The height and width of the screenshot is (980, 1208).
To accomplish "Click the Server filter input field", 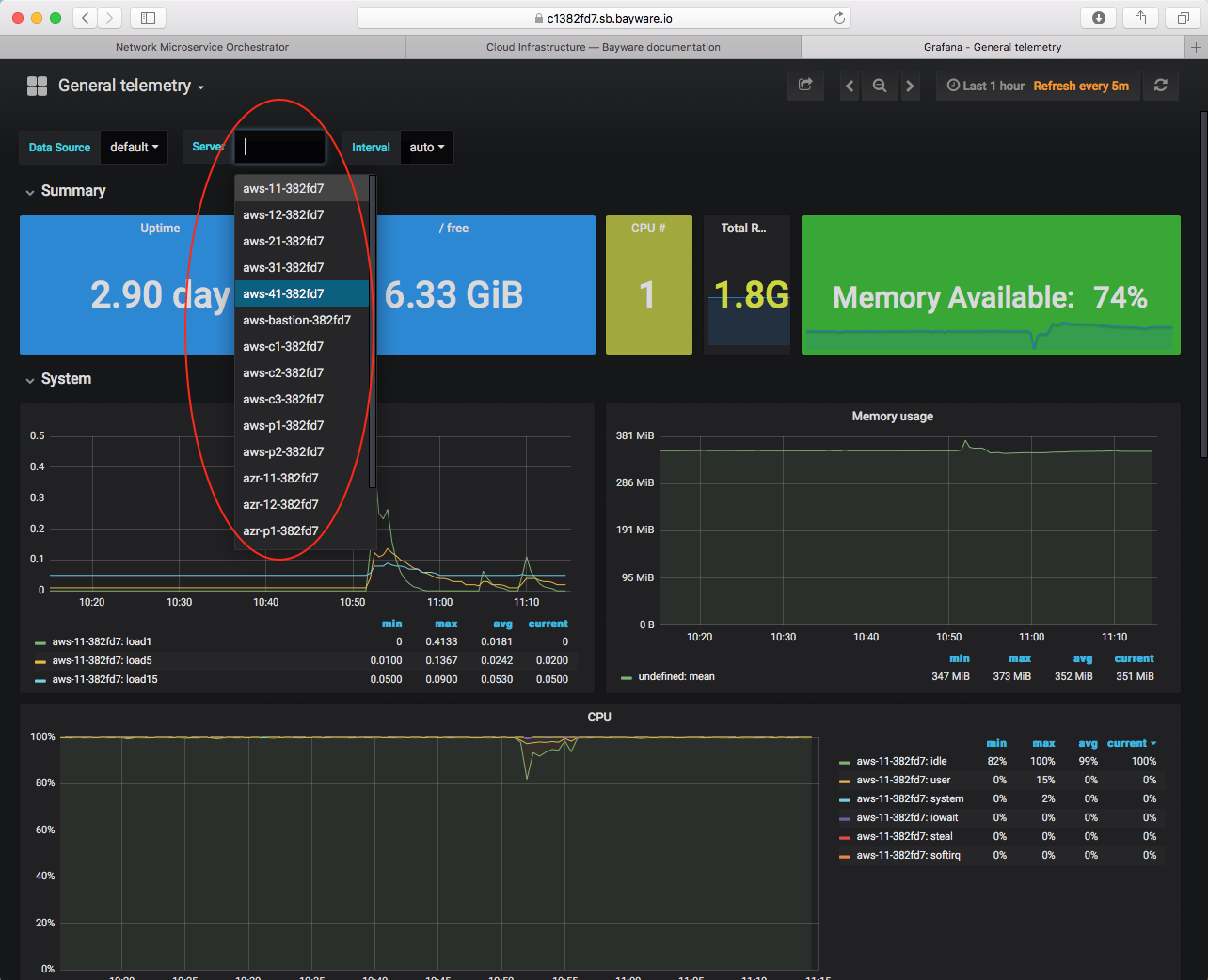I will pos(280,147).
